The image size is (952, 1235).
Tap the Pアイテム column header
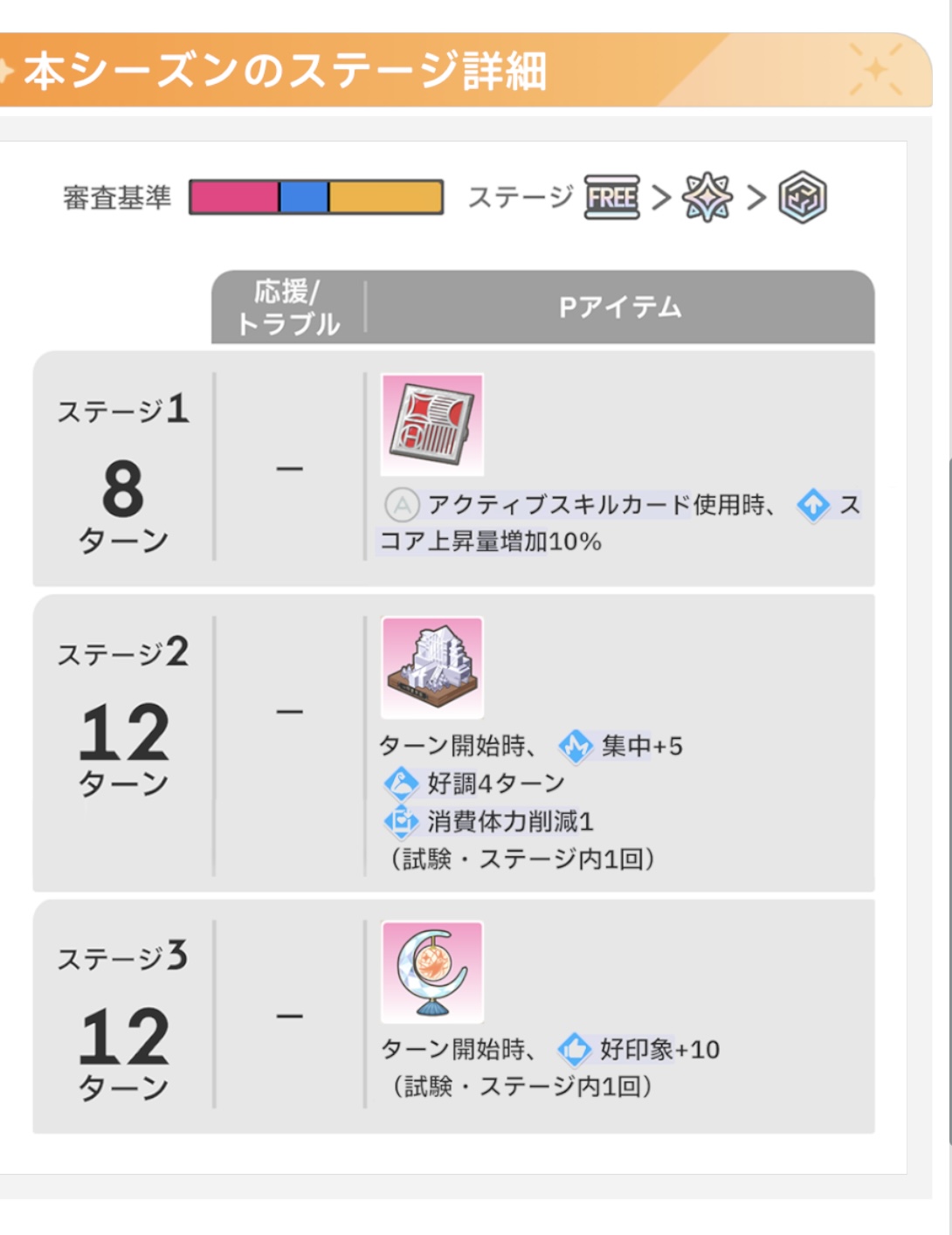619,307
